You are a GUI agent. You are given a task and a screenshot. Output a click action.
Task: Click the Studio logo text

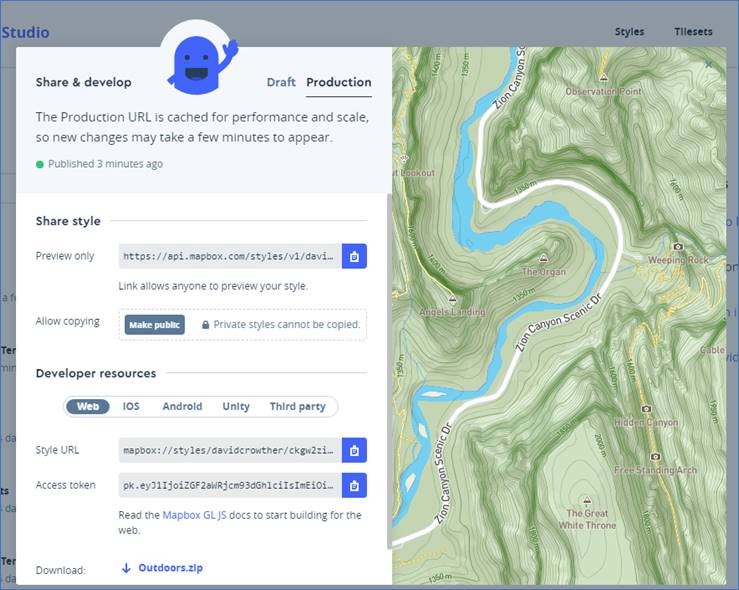point(25,33)
